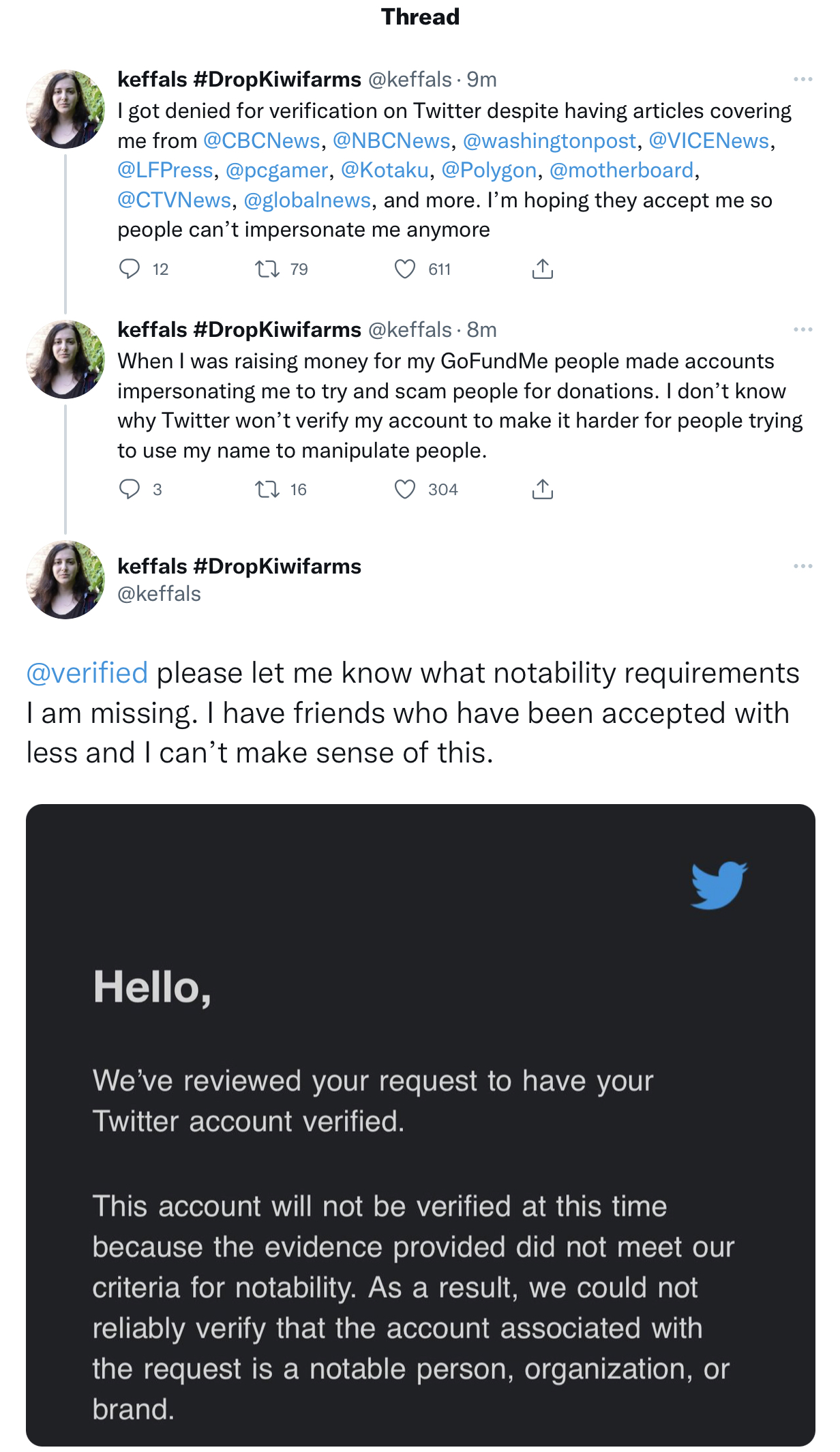Open the profile avatar on the first tweet
This screenshot has height=1452, width=840.
click(65, 109)
